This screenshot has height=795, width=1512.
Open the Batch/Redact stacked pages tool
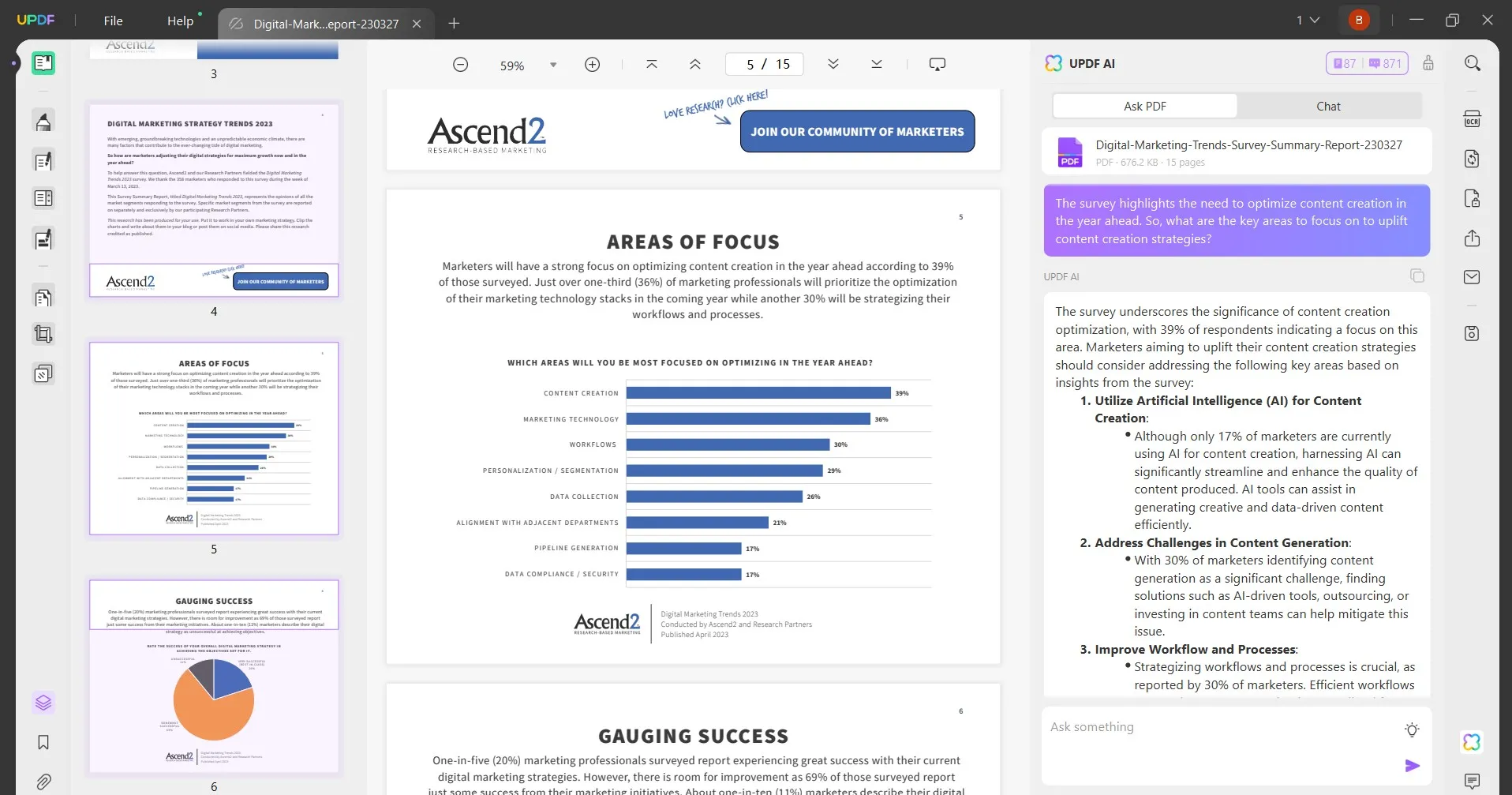pos(43,373)
